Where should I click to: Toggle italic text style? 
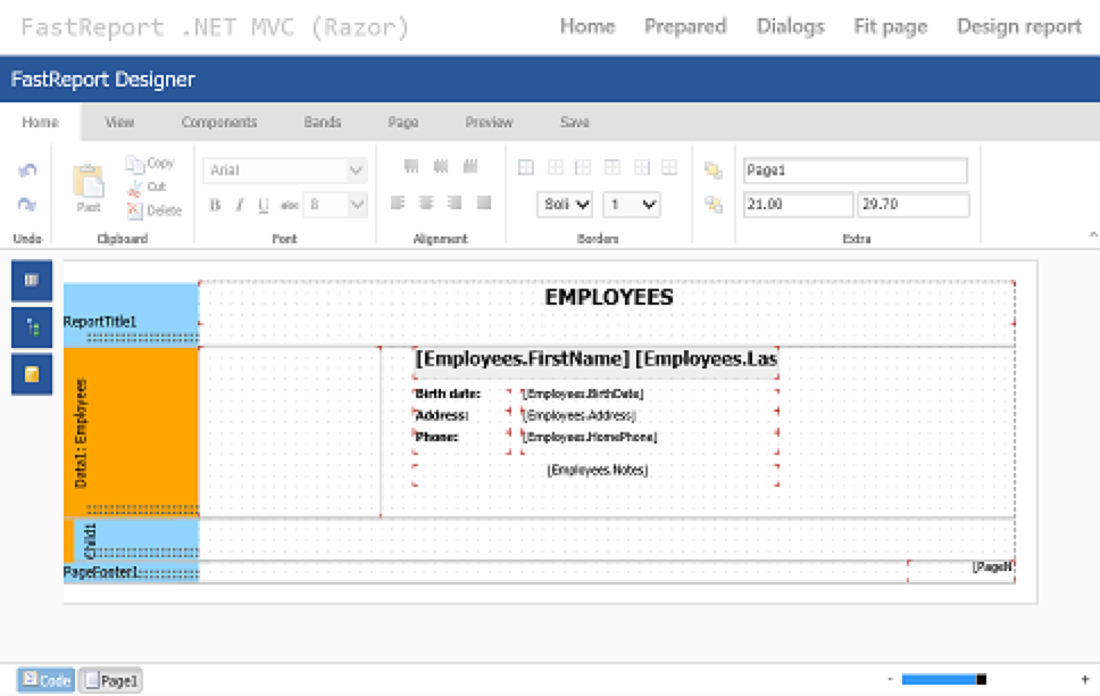pos(239,205)
